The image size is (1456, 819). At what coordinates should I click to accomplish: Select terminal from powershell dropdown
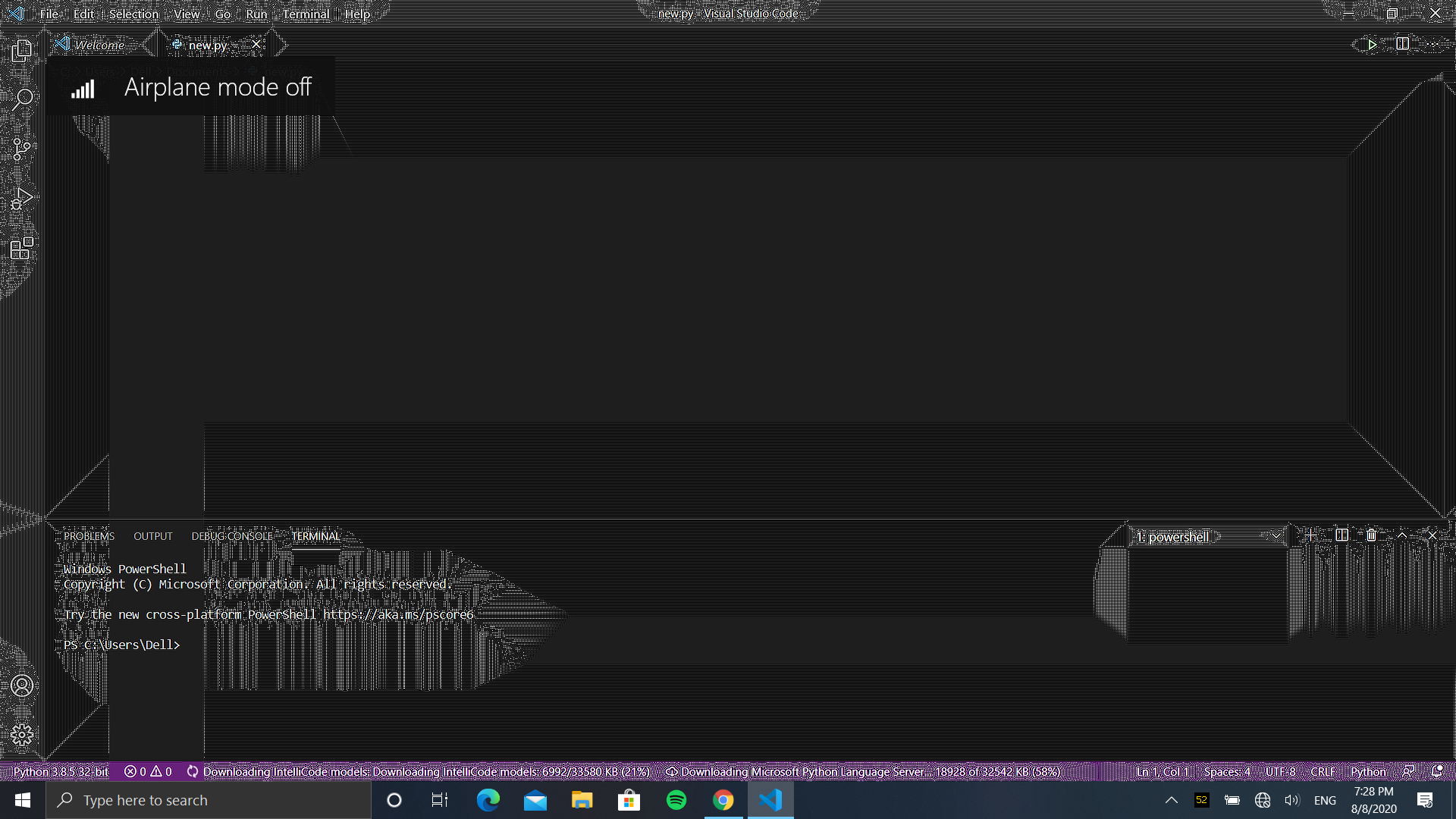tap(1208, 537)
